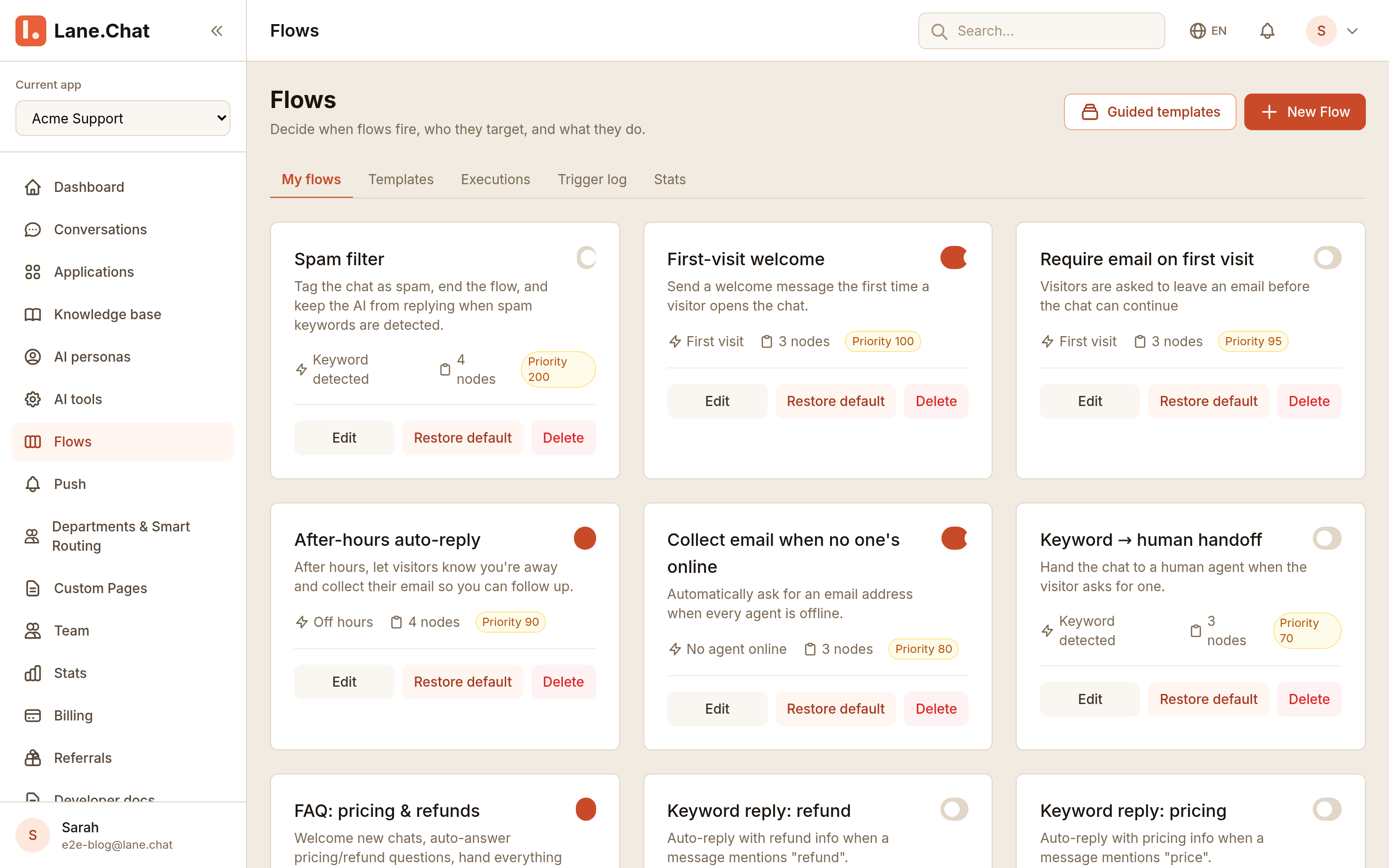Open the Trigger log tab
This screenshot has width=1389, height=868.
pos(592,180)
